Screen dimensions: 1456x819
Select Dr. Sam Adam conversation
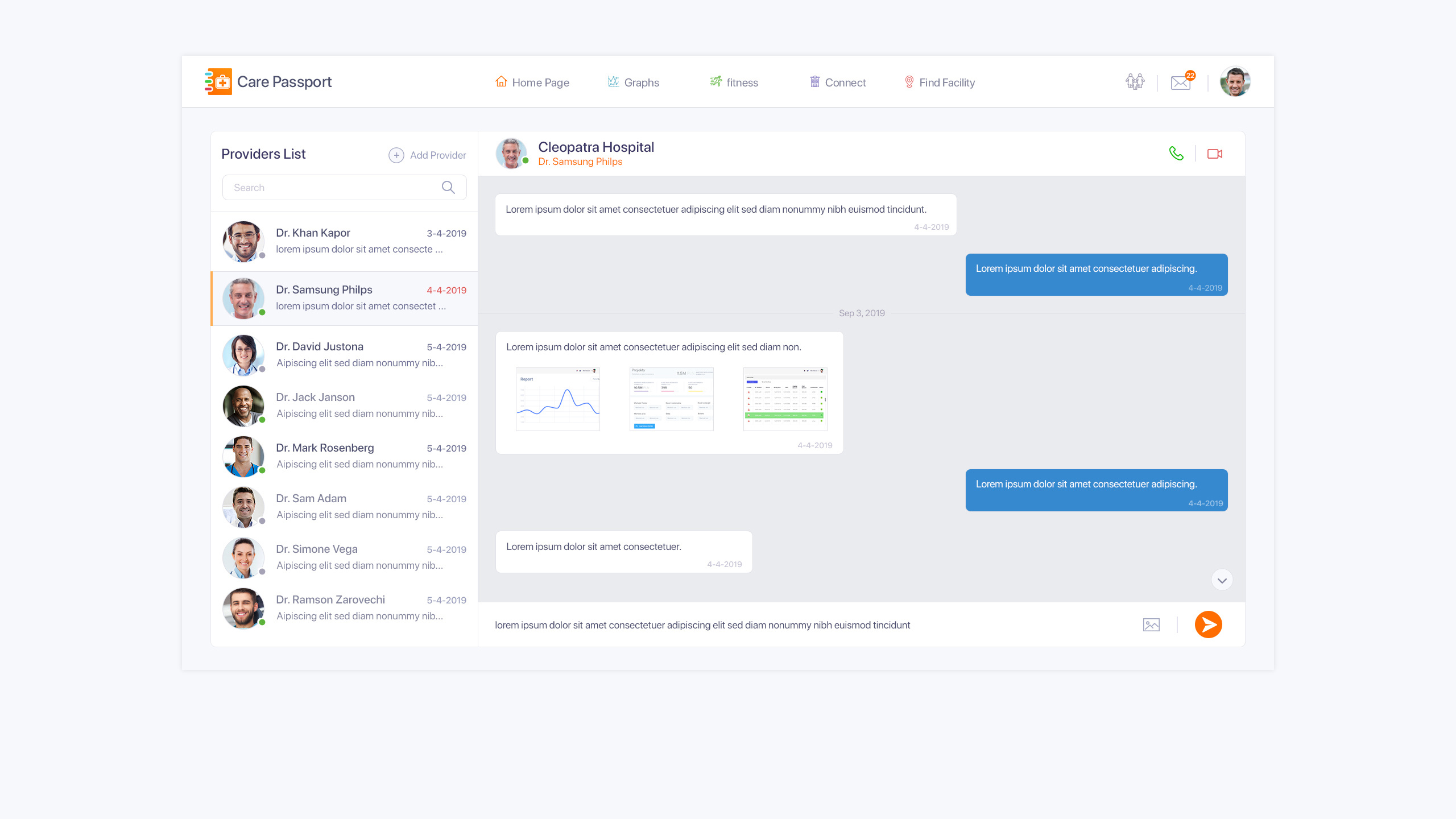(345, 507)
